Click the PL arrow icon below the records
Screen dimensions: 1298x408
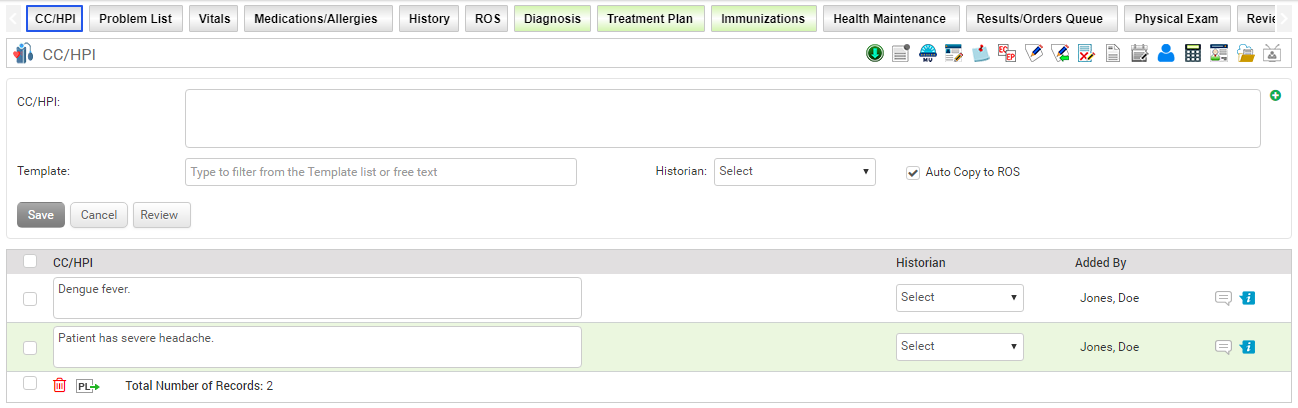pos(88,385)
